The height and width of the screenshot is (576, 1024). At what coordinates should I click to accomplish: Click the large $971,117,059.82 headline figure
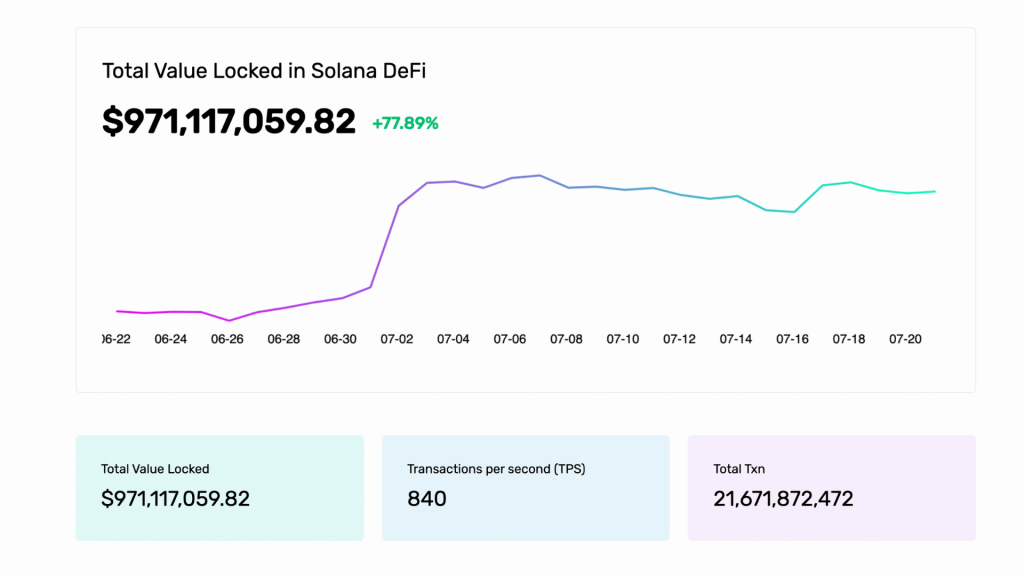click(229, 122)
